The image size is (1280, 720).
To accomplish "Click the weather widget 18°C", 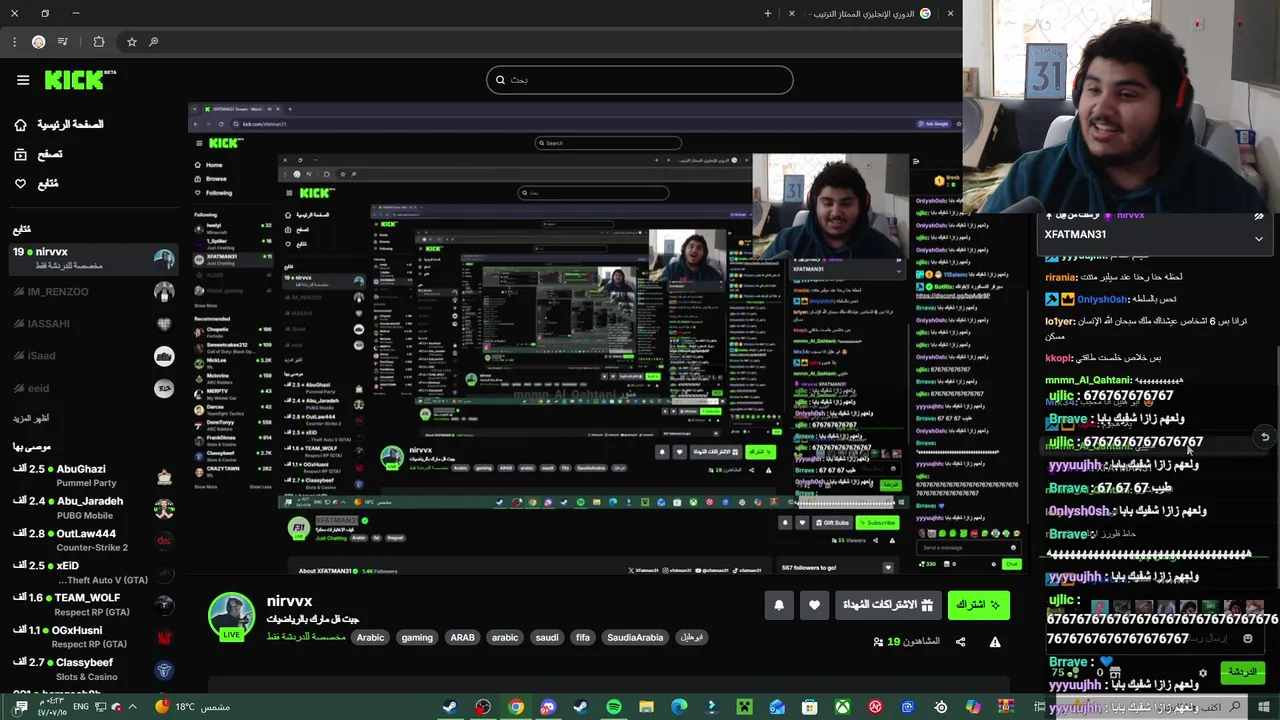I will point(192,707).
